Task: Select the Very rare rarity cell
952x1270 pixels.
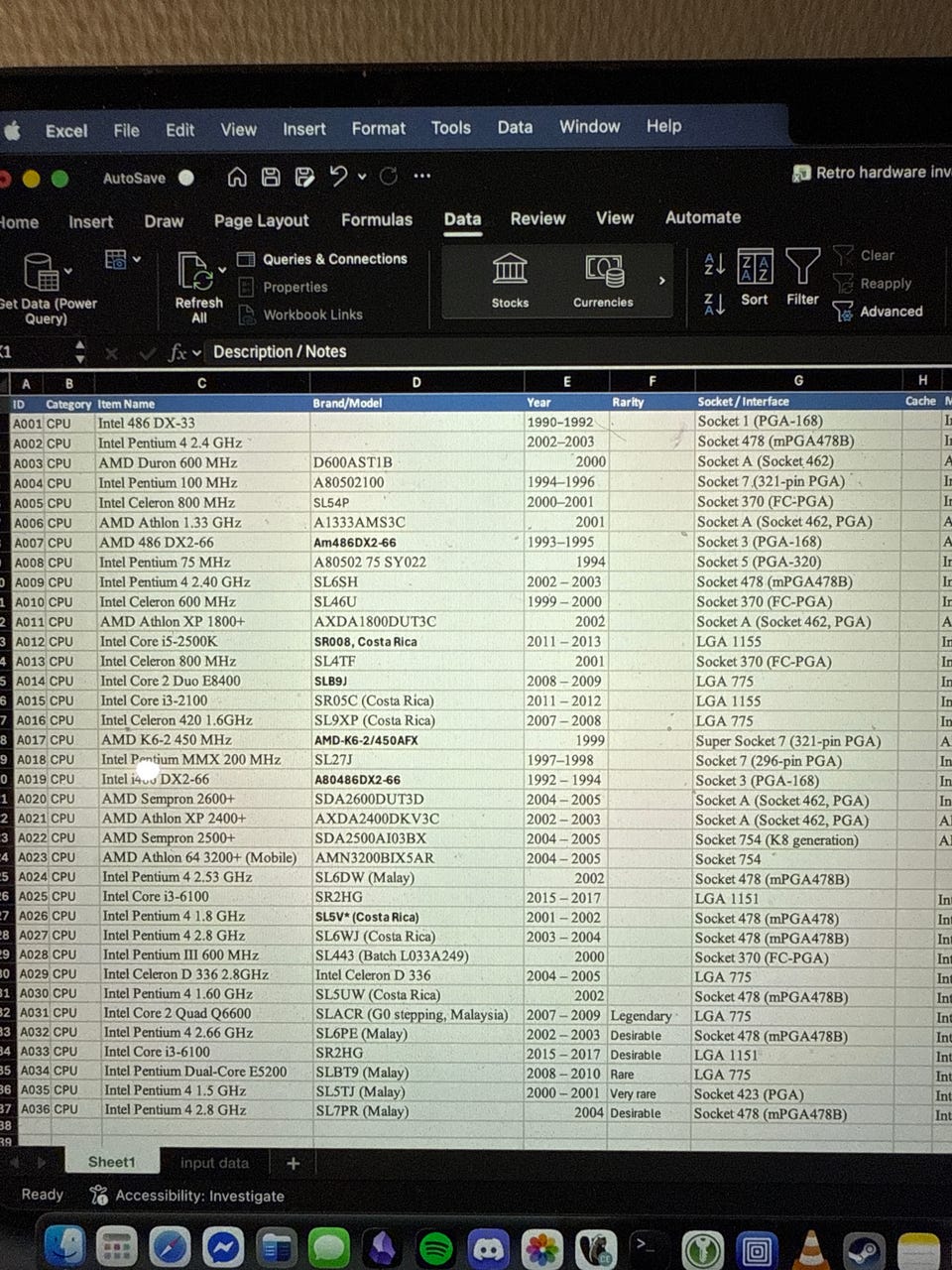Action: (652, 1093)
